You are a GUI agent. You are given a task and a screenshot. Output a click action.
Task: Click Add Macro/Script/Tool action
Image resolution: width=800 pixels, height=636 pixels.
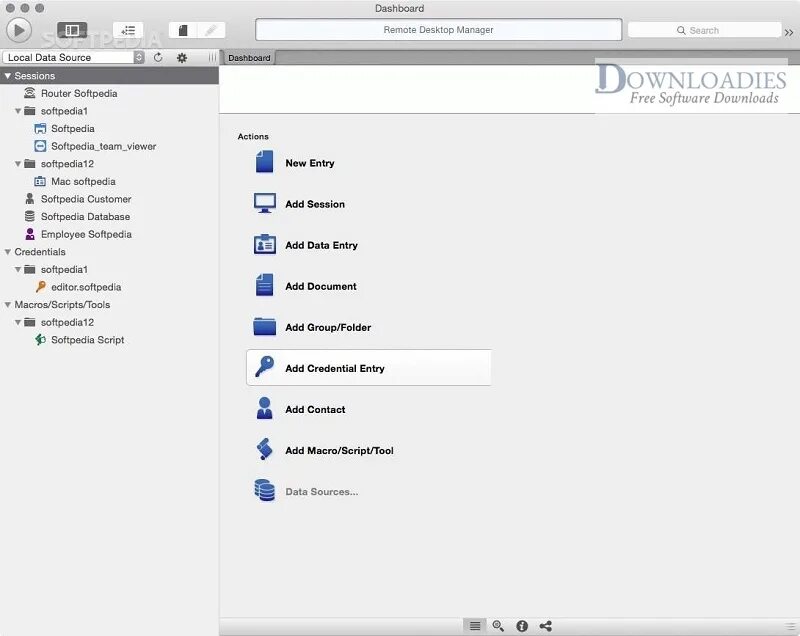pos(339,450)
